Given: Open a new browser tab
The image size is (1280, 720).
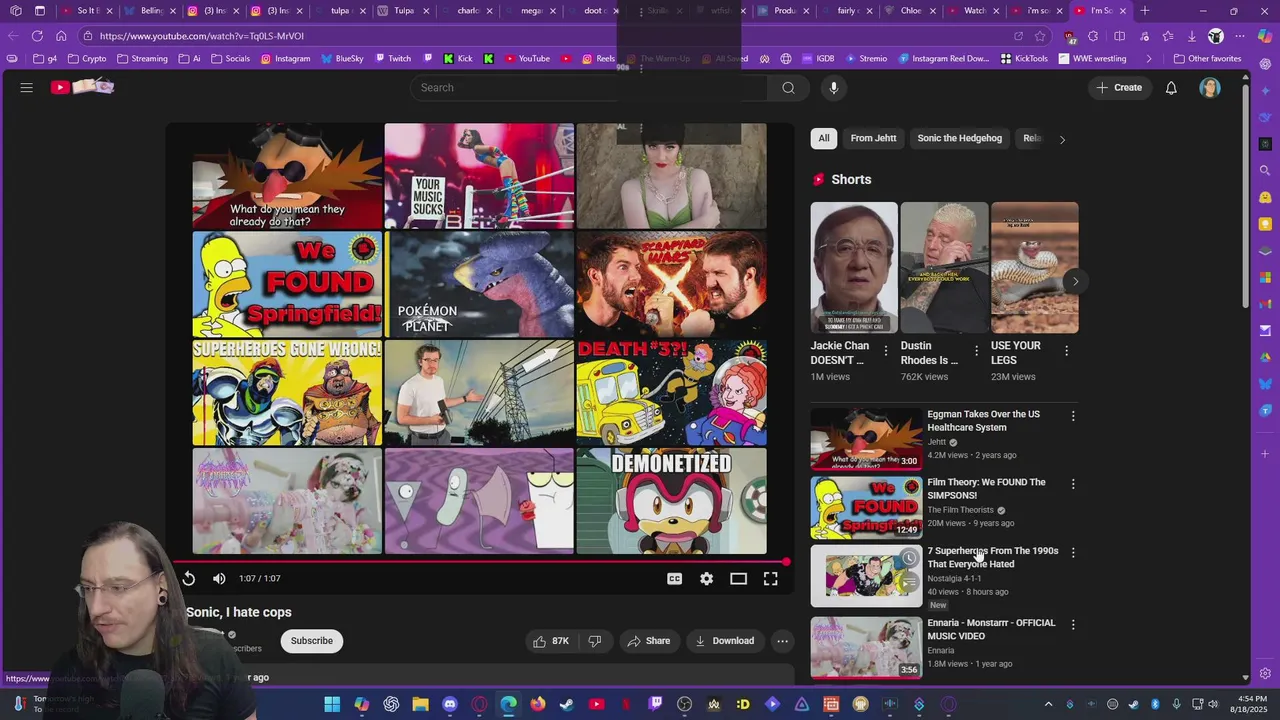Looking at the screenshot, I should coord(1145,11).
